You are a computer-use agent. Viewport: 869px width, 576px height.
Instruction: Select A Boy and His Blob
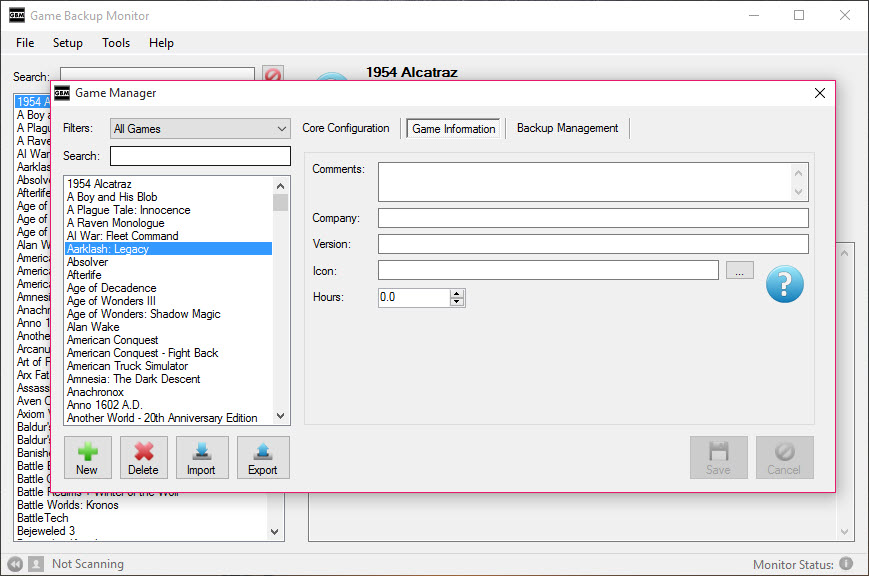(x=112, y=197)
